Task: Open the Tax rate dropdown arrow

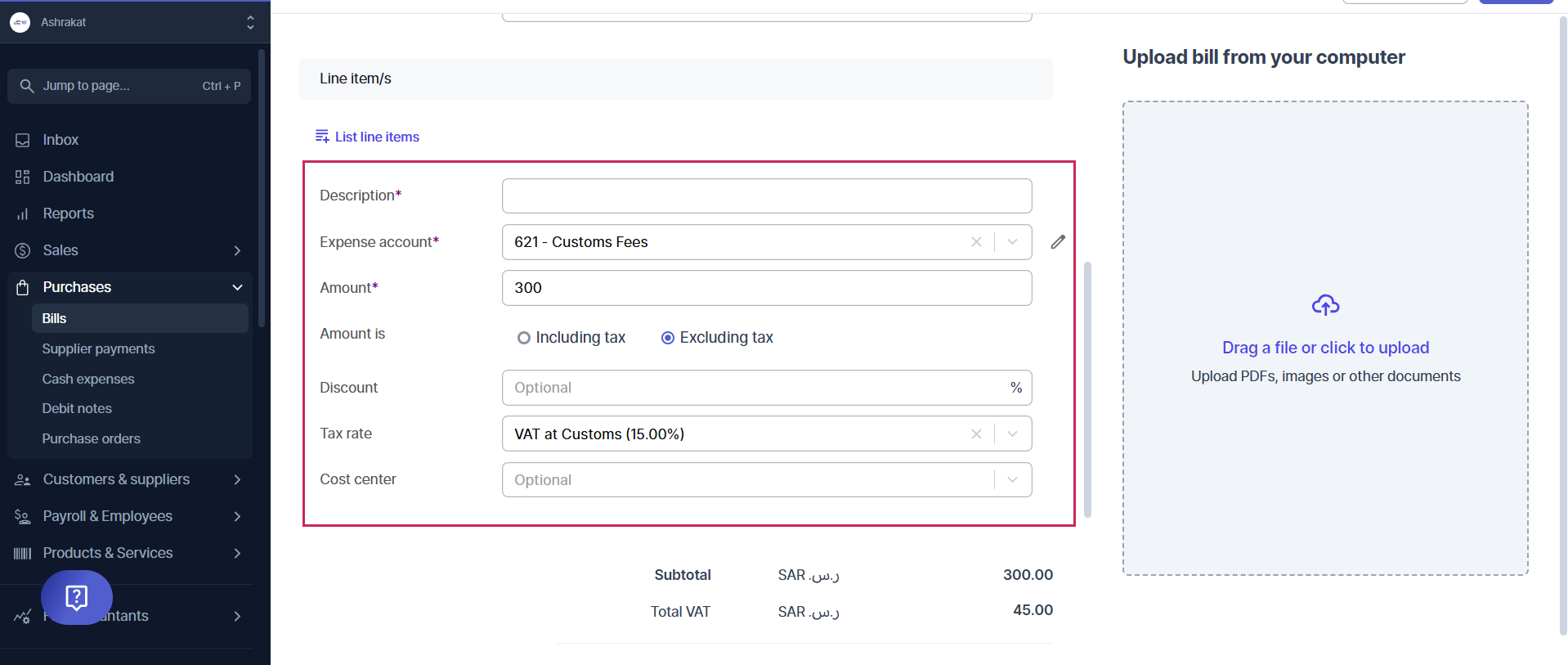Action: [x=1013, y=434]
